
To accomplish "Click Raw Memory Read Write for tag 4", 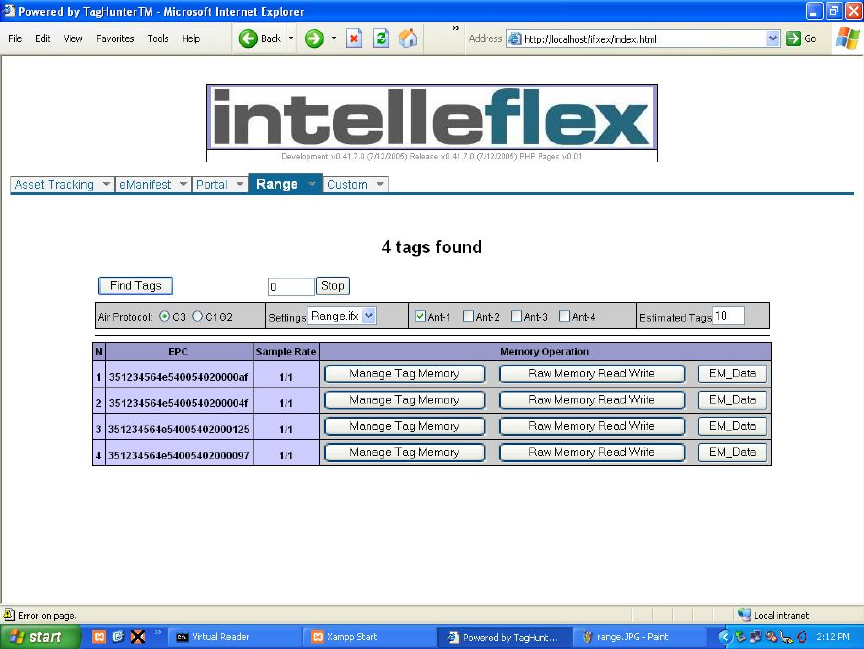I will [592, 452].
